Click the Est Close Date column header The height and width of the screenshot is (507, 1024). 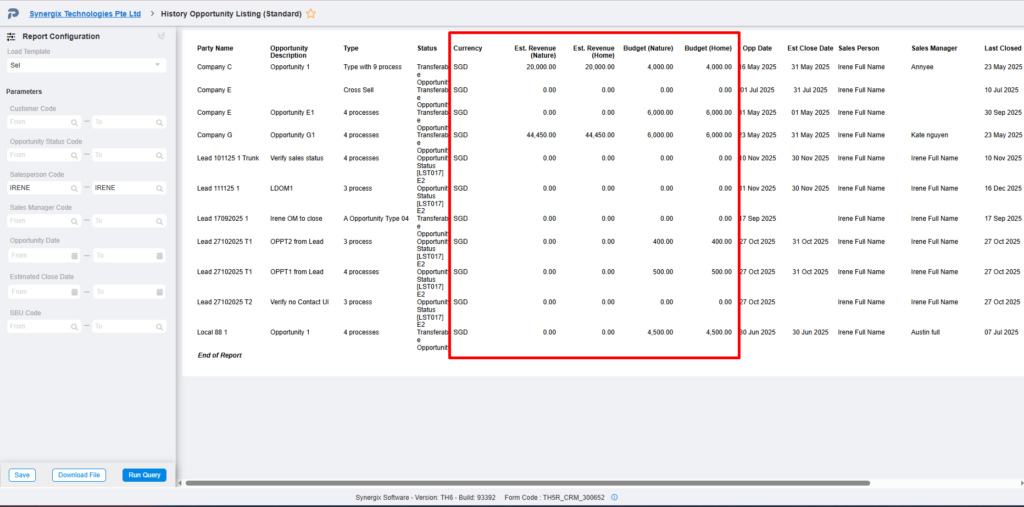[x=810, y=48]
